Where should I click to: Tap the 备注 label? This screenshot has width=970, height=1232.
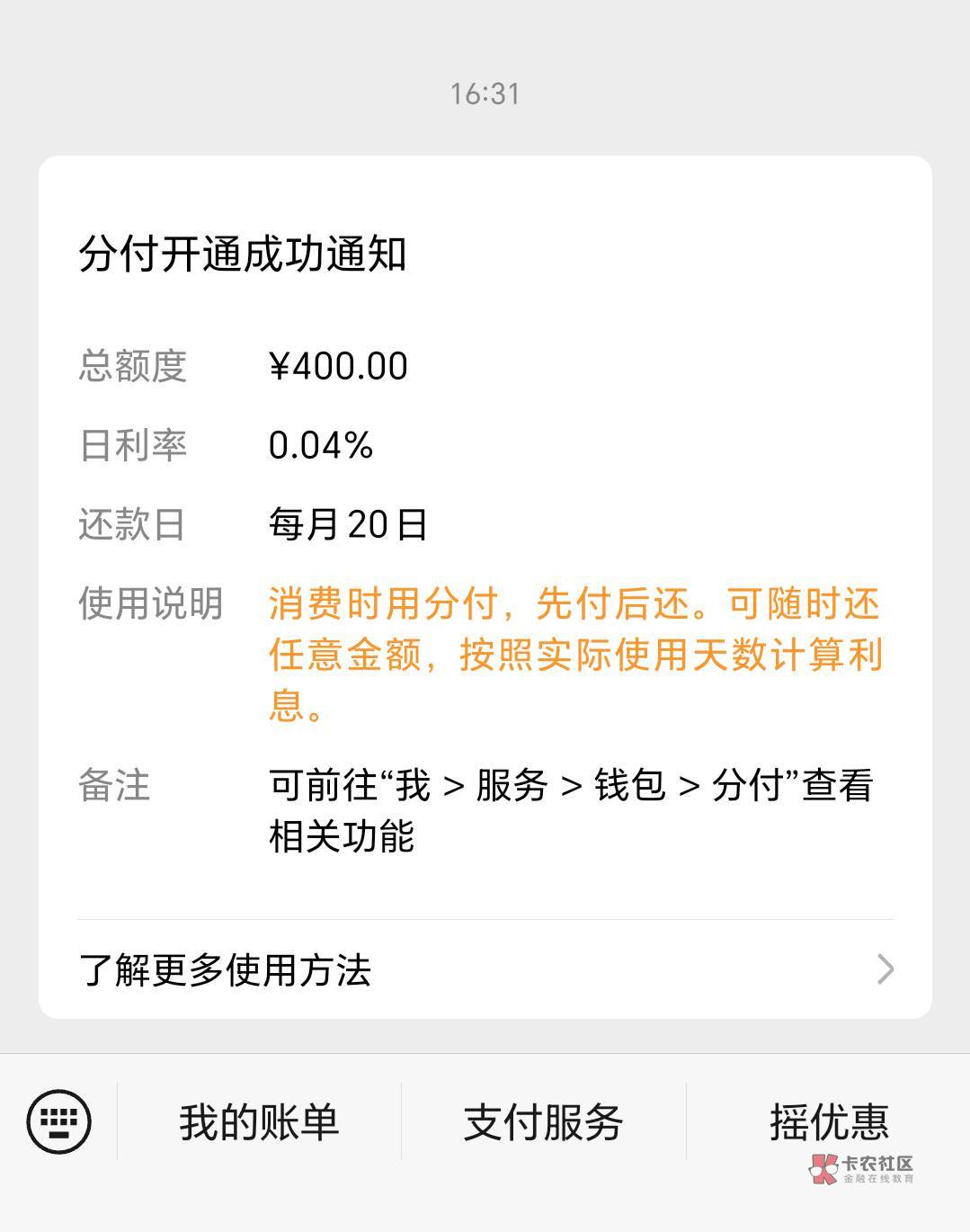click(x=114, y=785)
